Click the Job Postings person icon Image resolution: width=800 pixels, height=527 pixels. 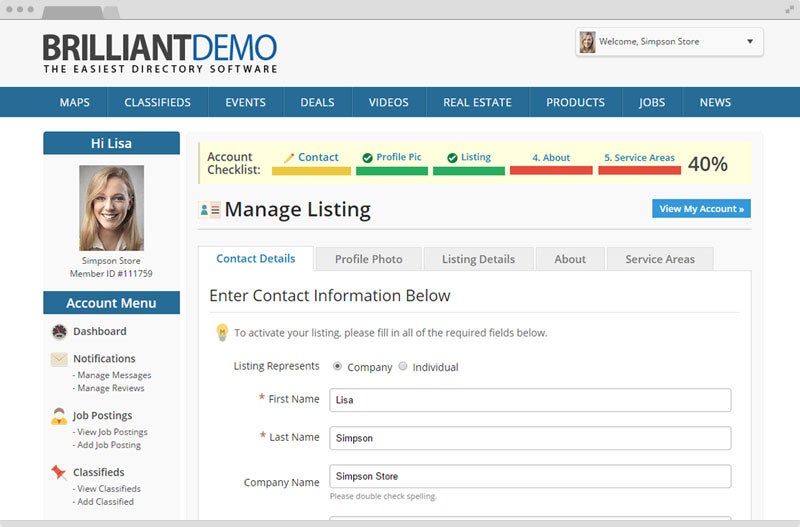tap(59, 417)
